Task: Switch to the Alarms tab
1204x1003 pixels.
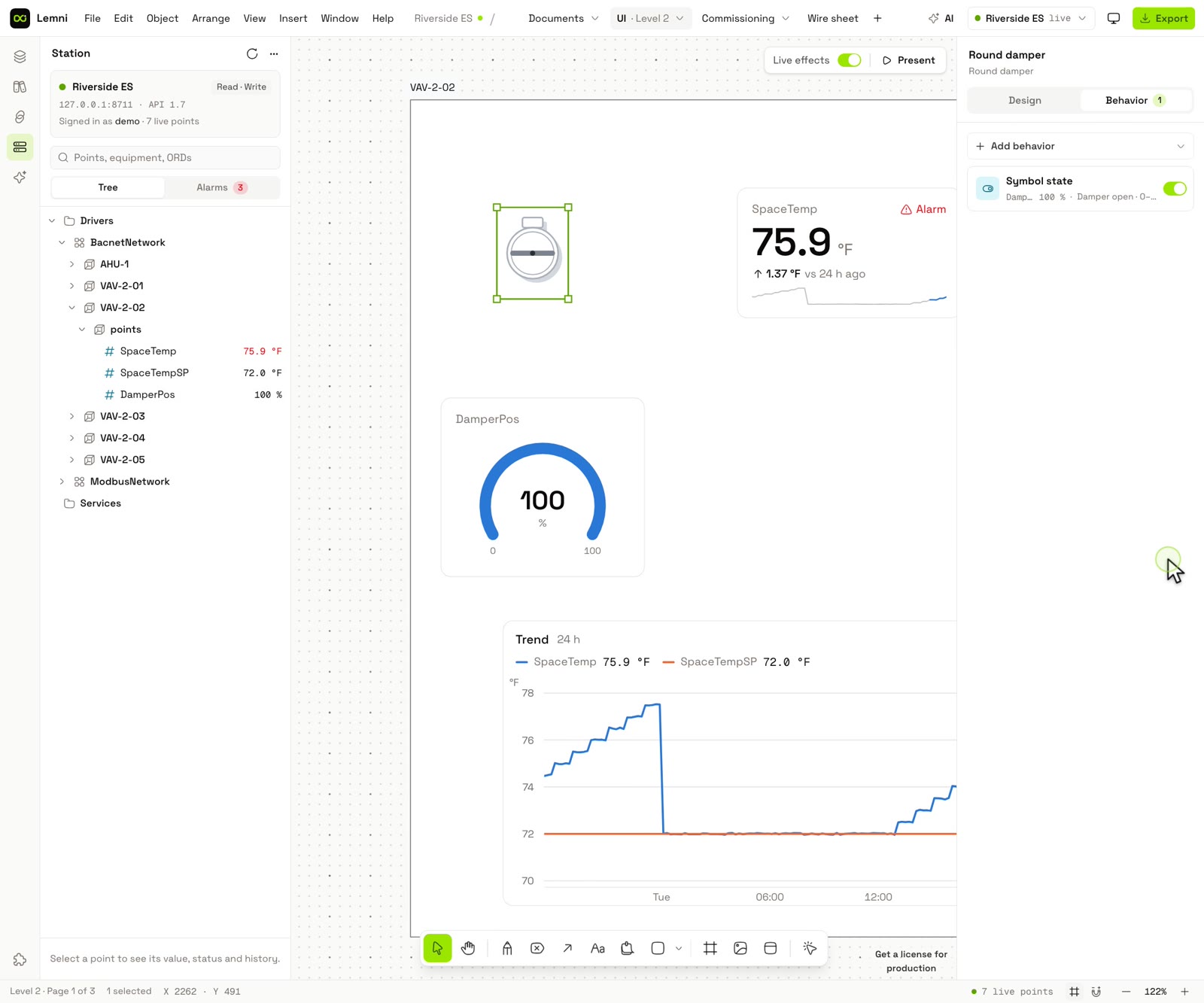Action: tap(221, 187)
